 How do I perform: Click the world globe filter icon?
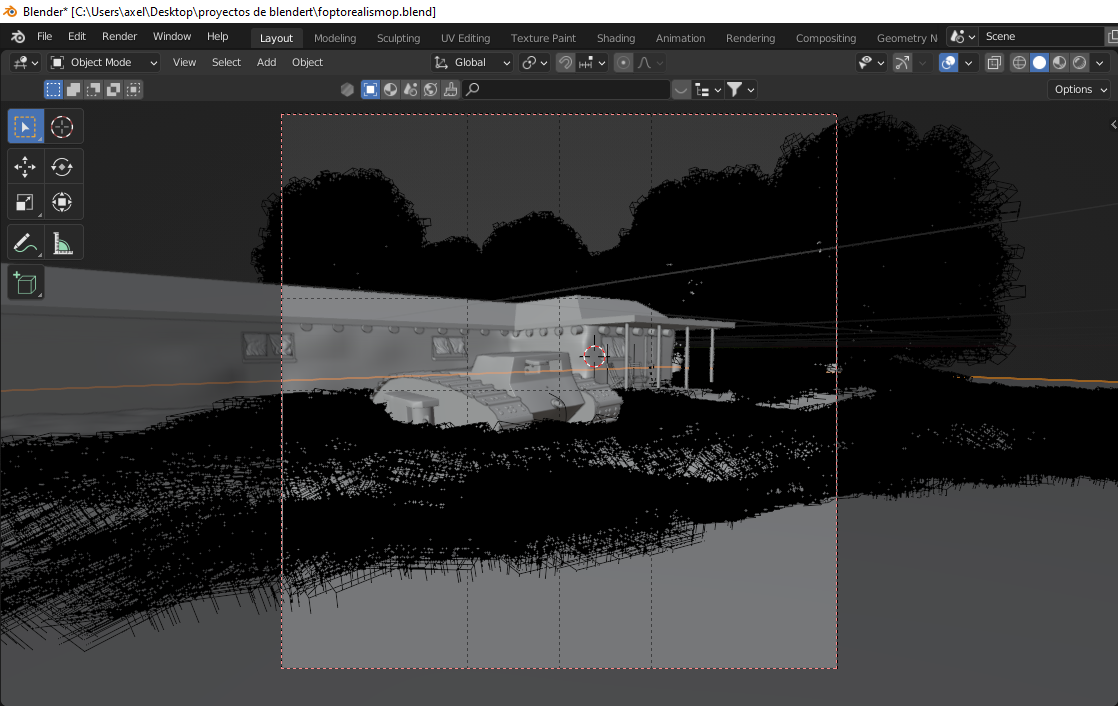[430, 89]
